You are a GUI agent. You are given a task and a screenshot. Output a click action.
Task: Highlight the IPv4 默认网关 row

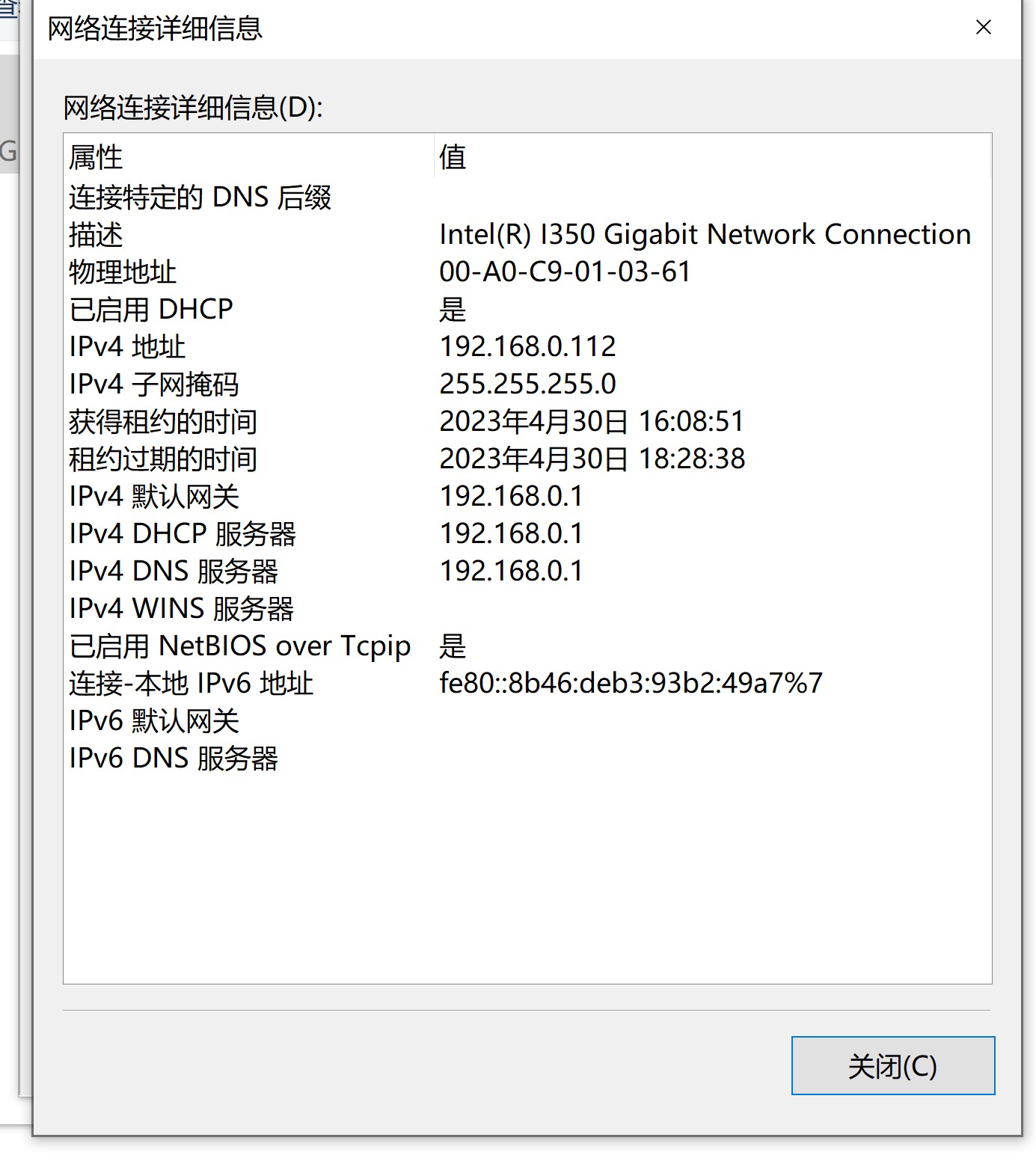point(154,497)
